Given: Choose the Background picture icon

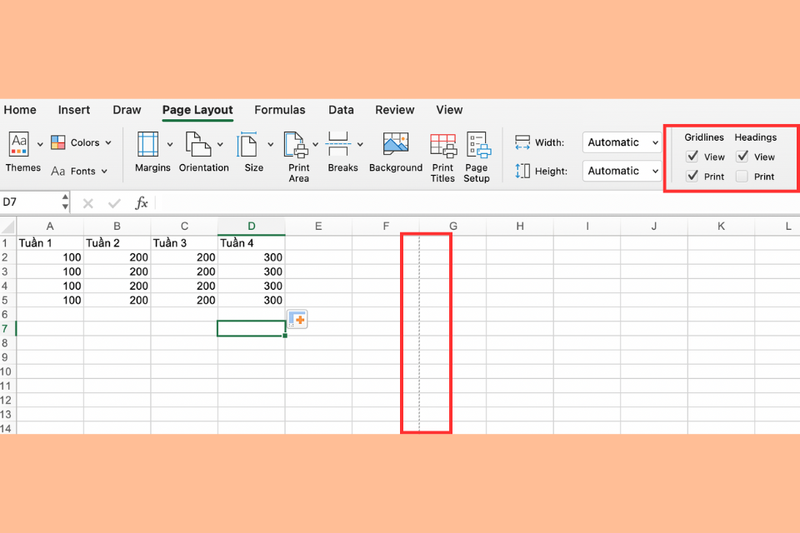Looking at the screenshot, I should (396, 144).
